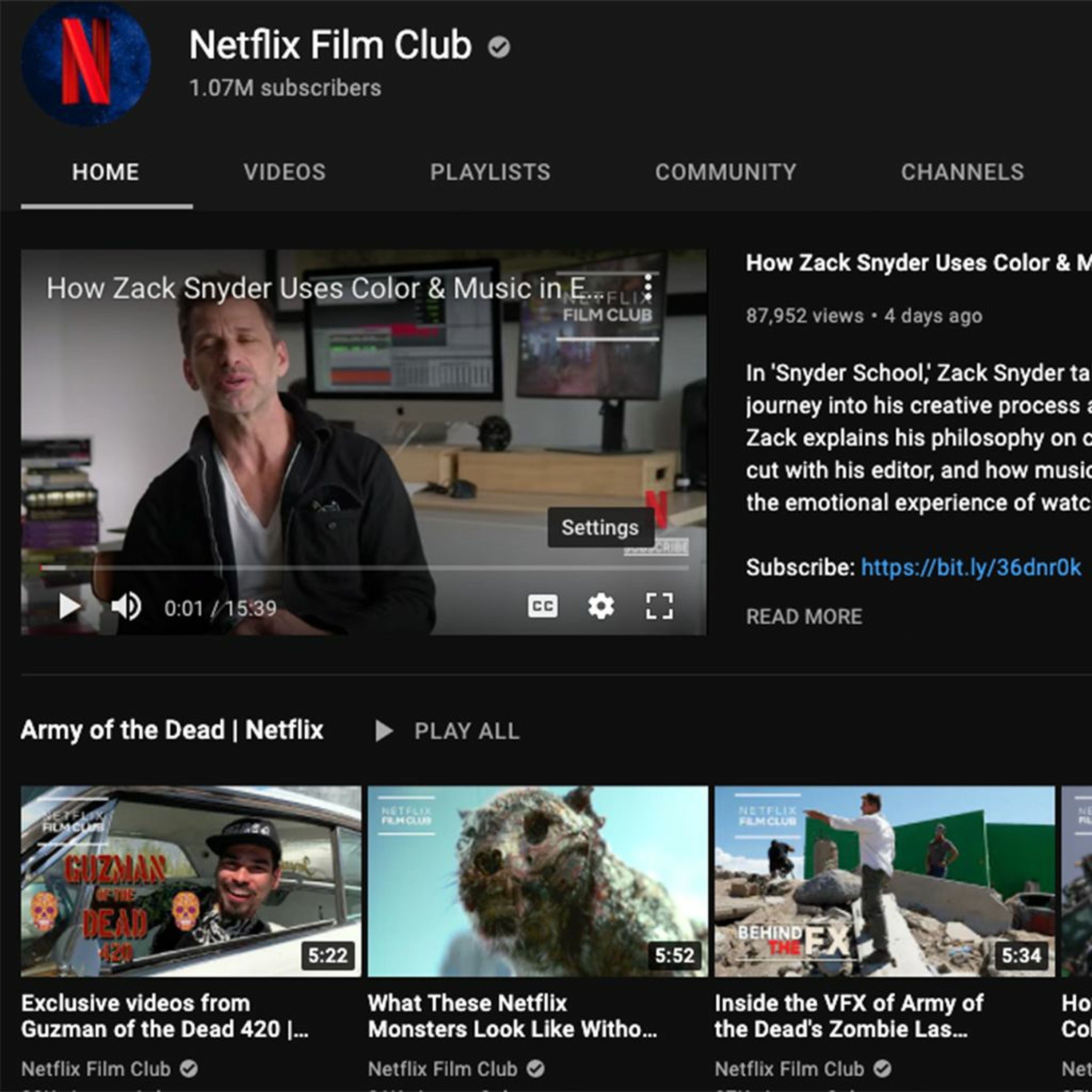Click the title 'Inside the VFX of Army of the Dead'
Screen dimensions: 1092x1092
pyautogui.click(x=849, y=1016)
